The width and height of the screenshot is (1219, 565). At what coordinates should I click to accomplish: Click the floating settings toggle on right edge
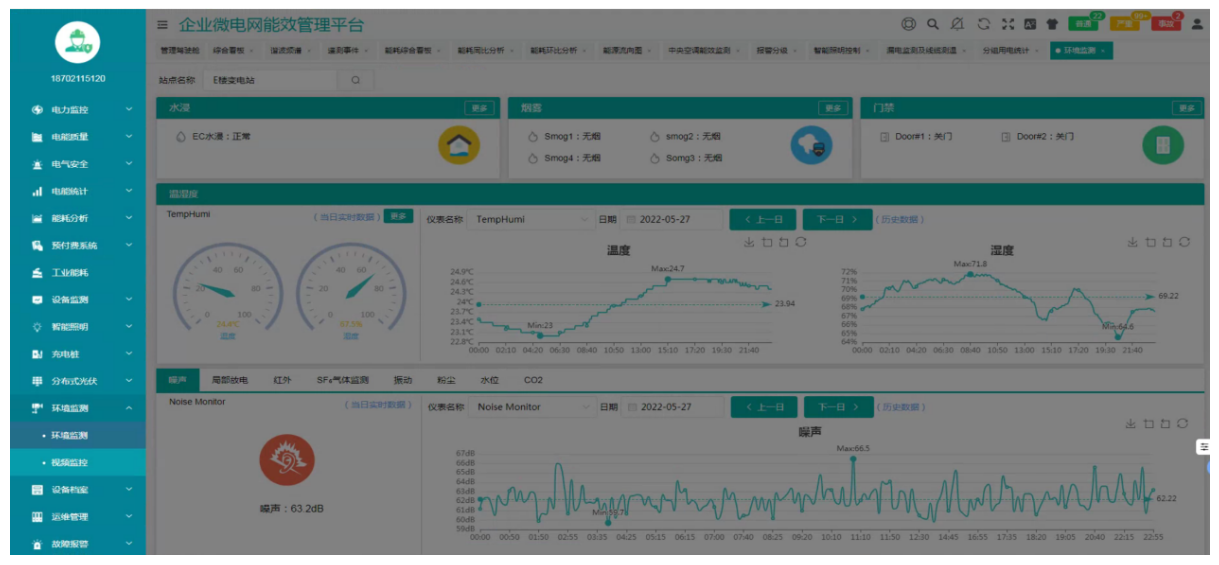(1204, 448)
